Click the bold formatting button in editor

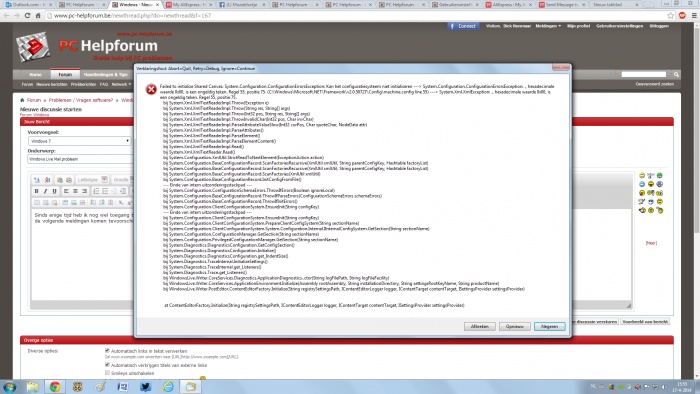pyautogui.click(x=37, y=191)
